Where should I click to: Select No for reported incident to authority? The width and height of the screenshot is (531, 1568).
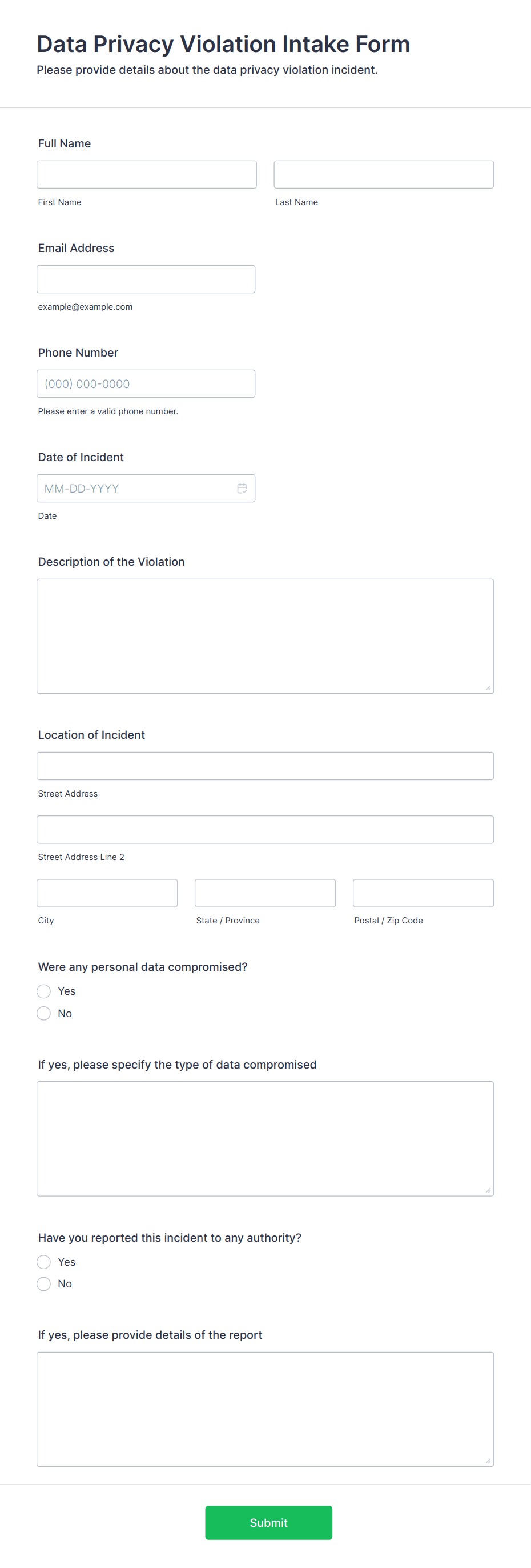pos(43,1284)
